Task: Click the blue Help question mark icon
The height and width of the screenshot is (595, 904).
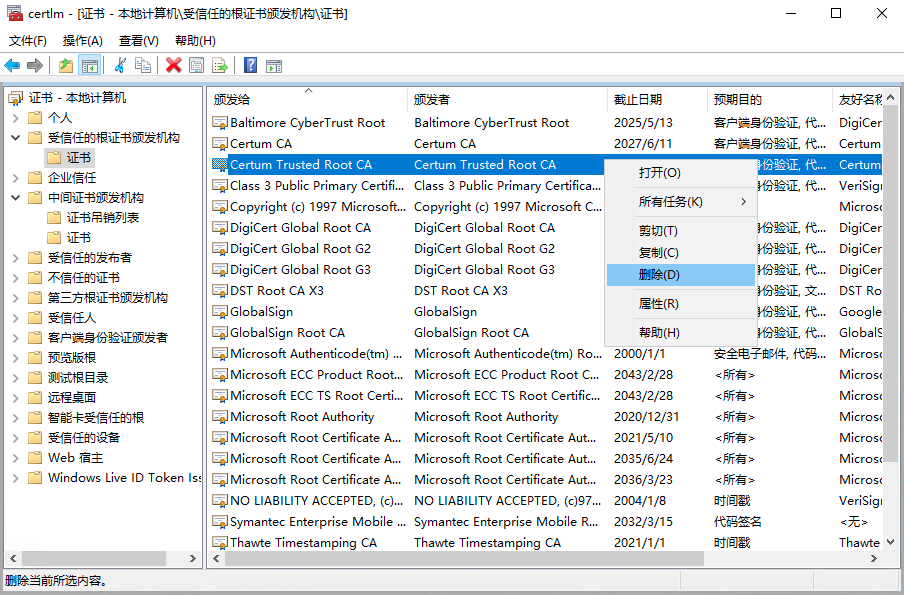Action: pyautogui.click(x=250, y=65)
